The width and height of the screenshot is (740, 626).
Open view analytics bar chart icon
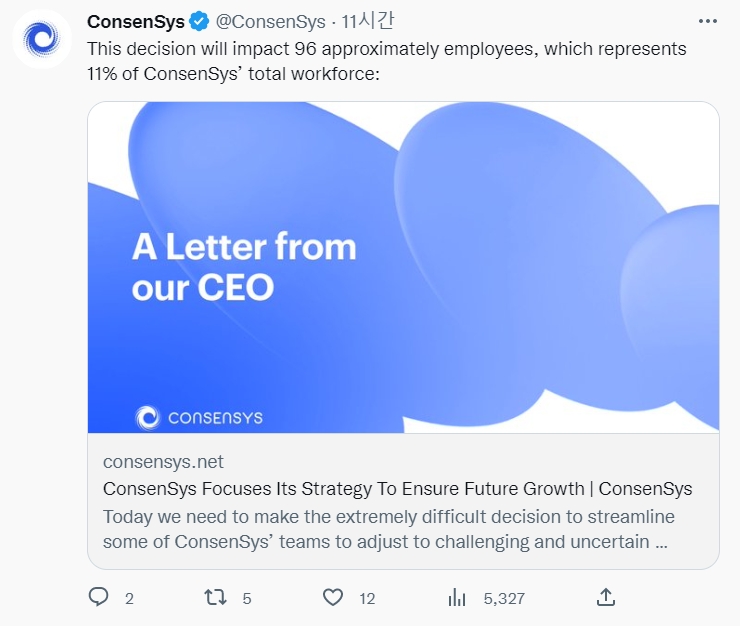457,597
